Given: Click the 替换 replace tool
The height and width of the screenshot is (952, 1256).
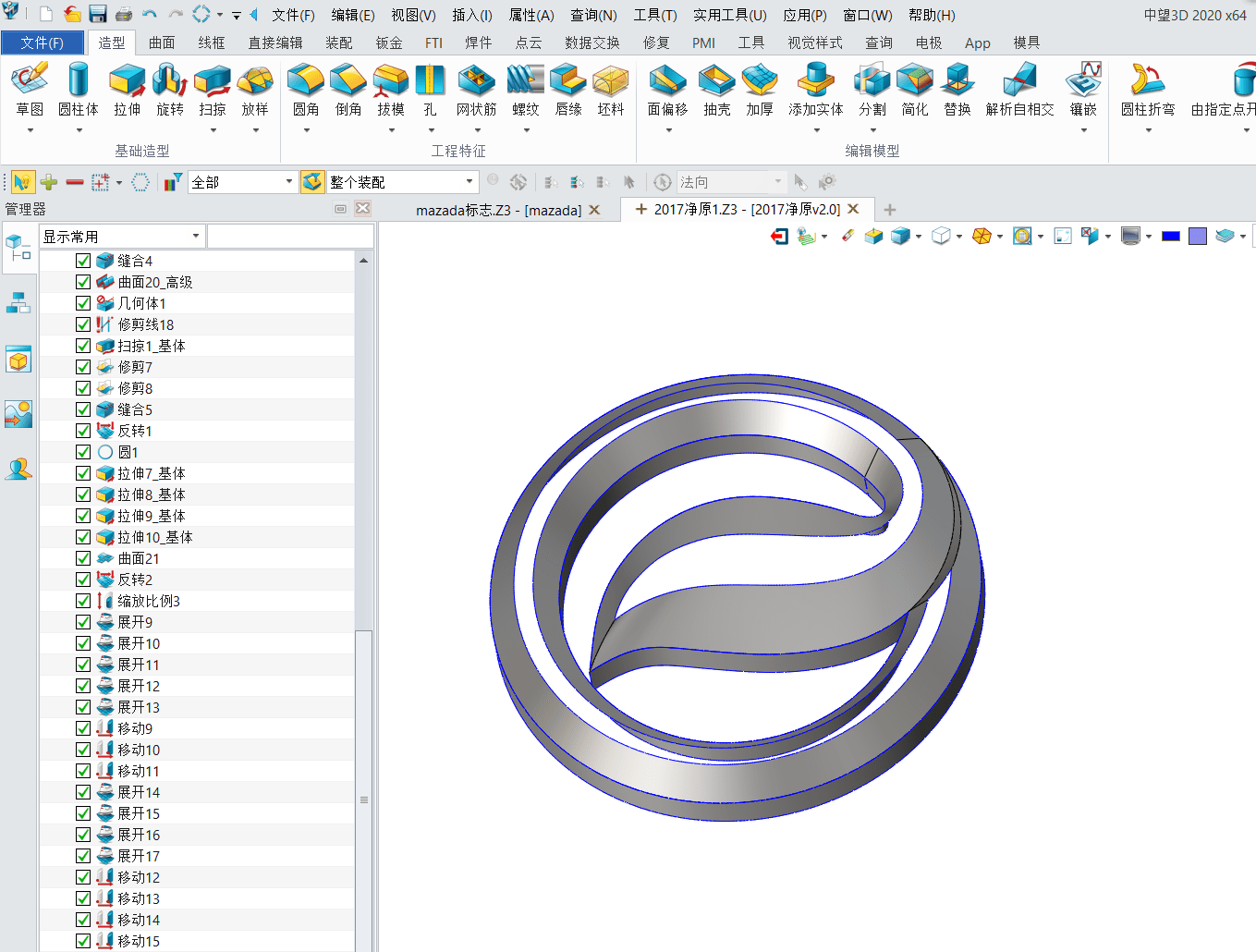Looking at the screenshot, I should tap(957, 90).
